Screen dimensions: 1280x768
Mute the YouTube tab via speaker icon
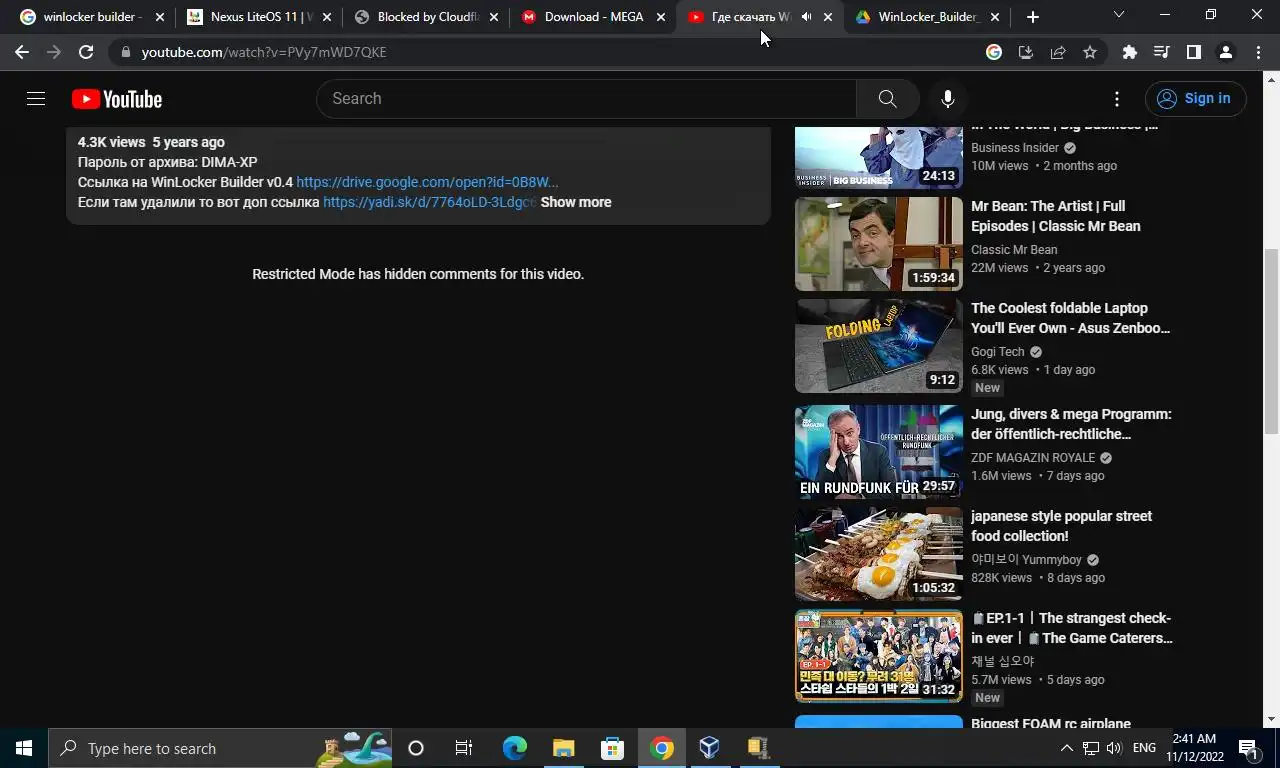806,17
